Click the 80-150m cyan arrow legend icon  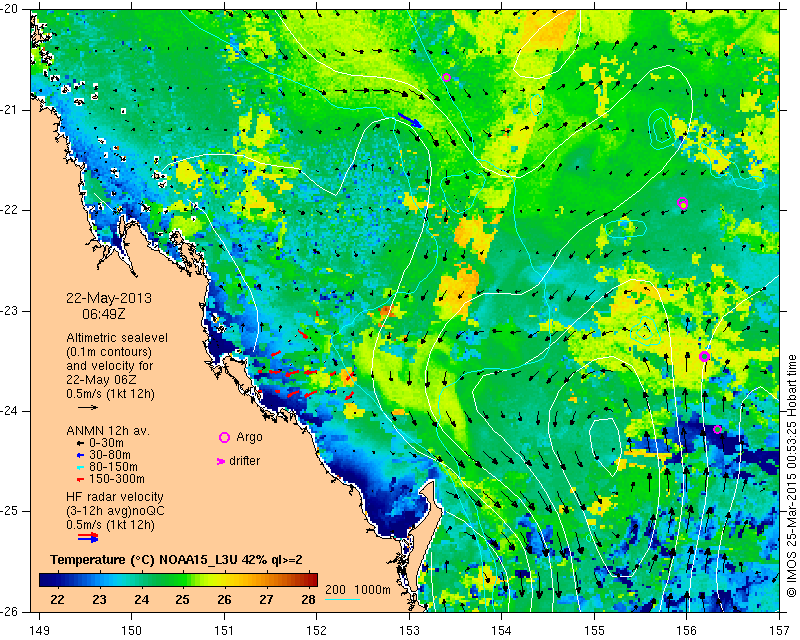point(80,467)
